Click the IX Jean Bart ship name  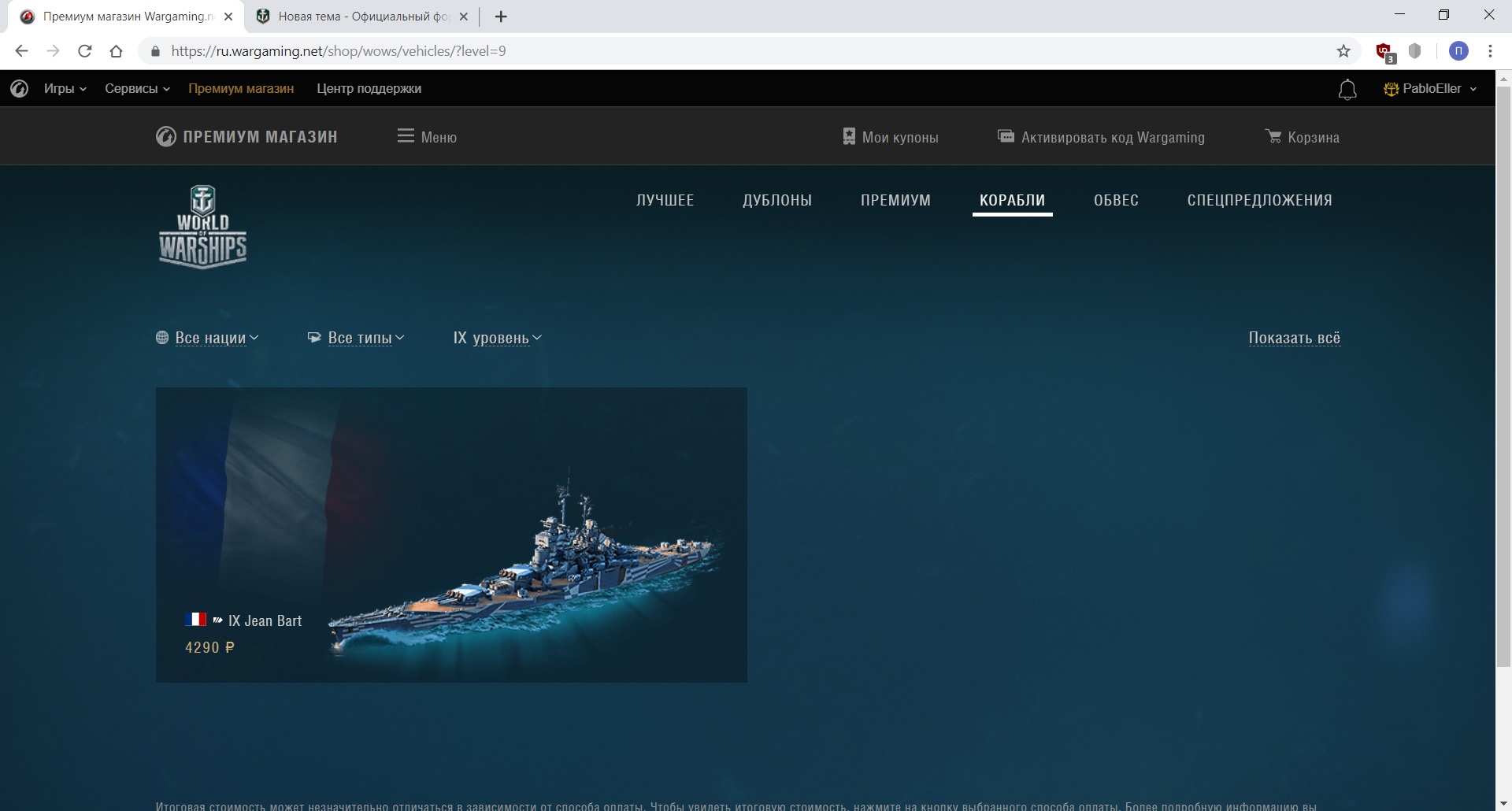(x=265, y=620)
